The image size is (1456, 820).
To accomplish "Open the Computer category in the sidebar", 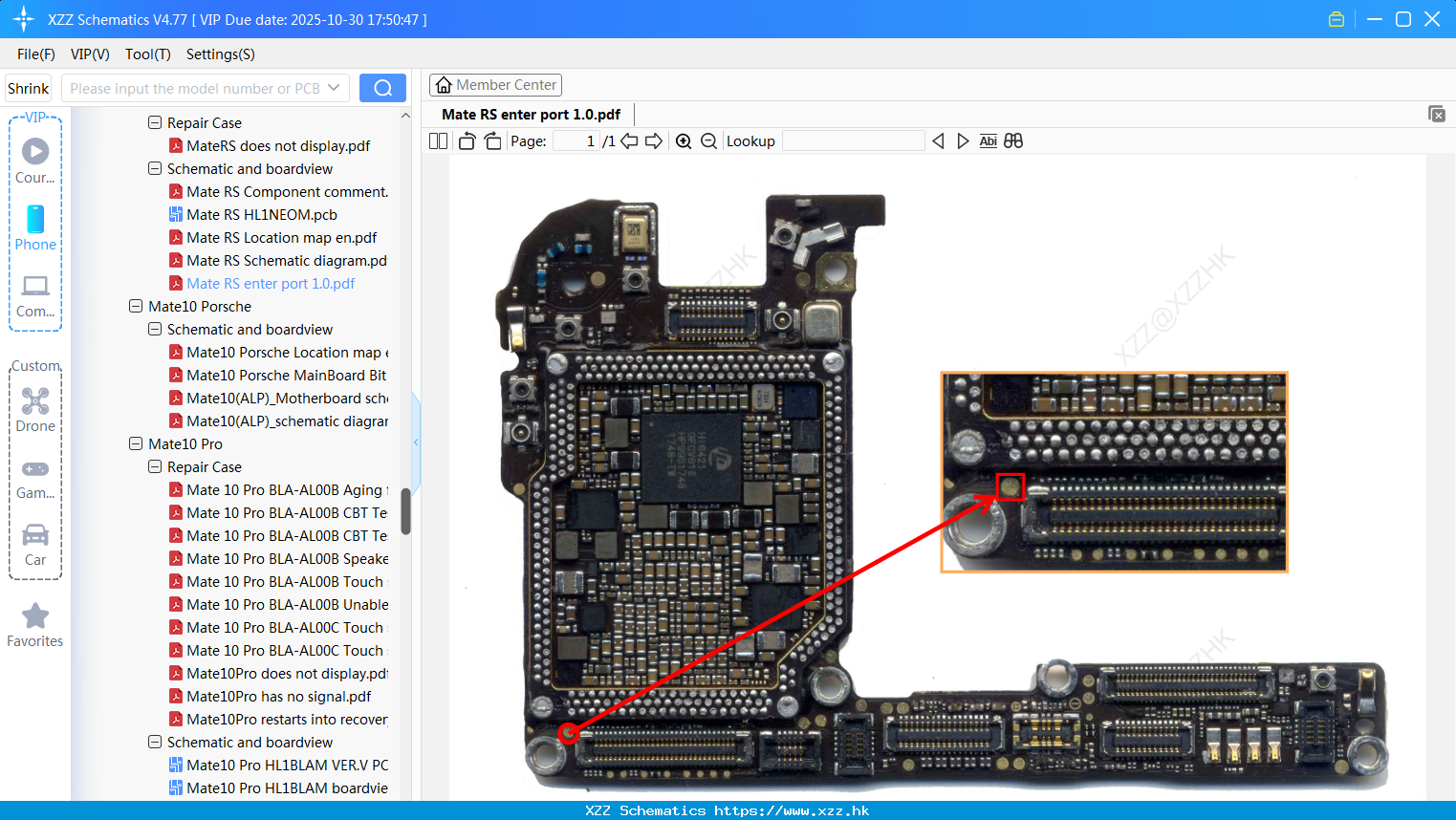I will (35, 295).
